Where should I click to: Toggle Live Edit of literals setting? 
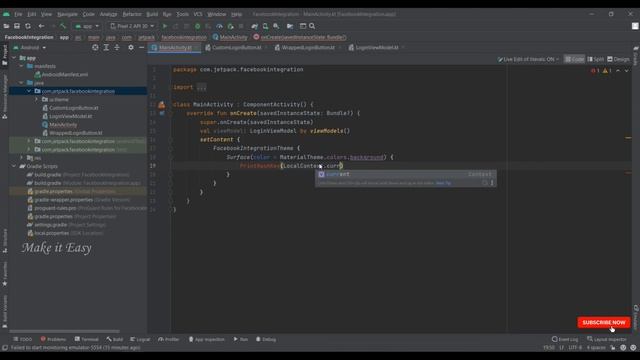coord(528,59)
